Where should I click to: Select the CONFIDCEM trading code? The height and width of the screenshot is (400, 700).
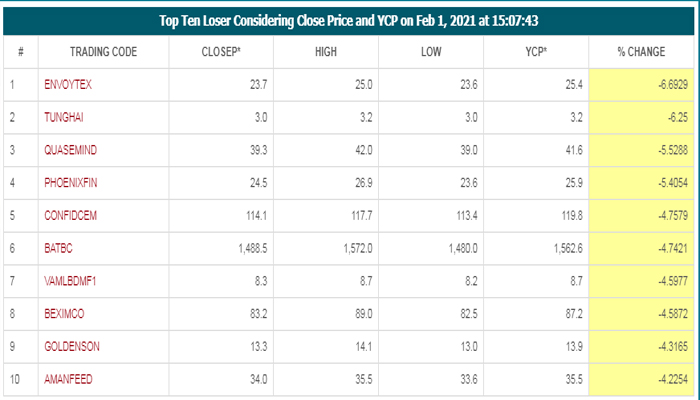(x=70, y=217)
